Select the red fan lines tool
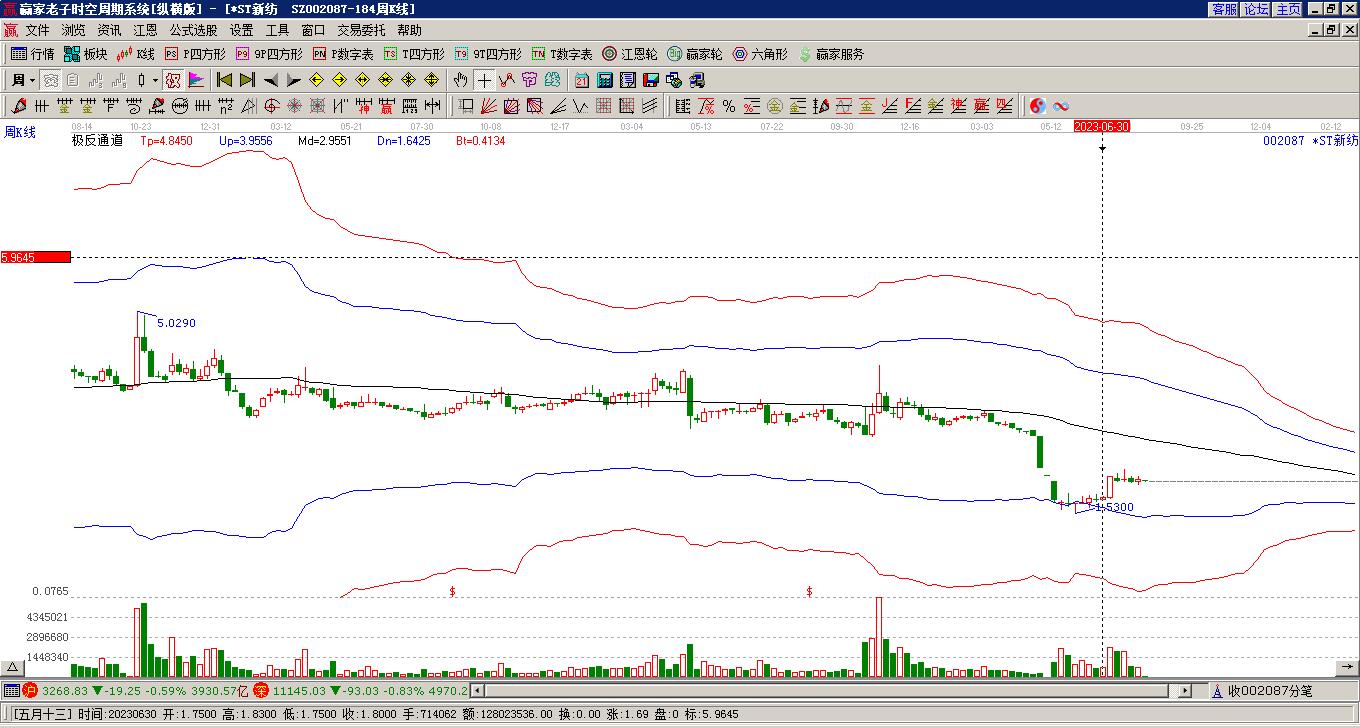Screen dimensions: 1360x728 [x=488, y=106]
